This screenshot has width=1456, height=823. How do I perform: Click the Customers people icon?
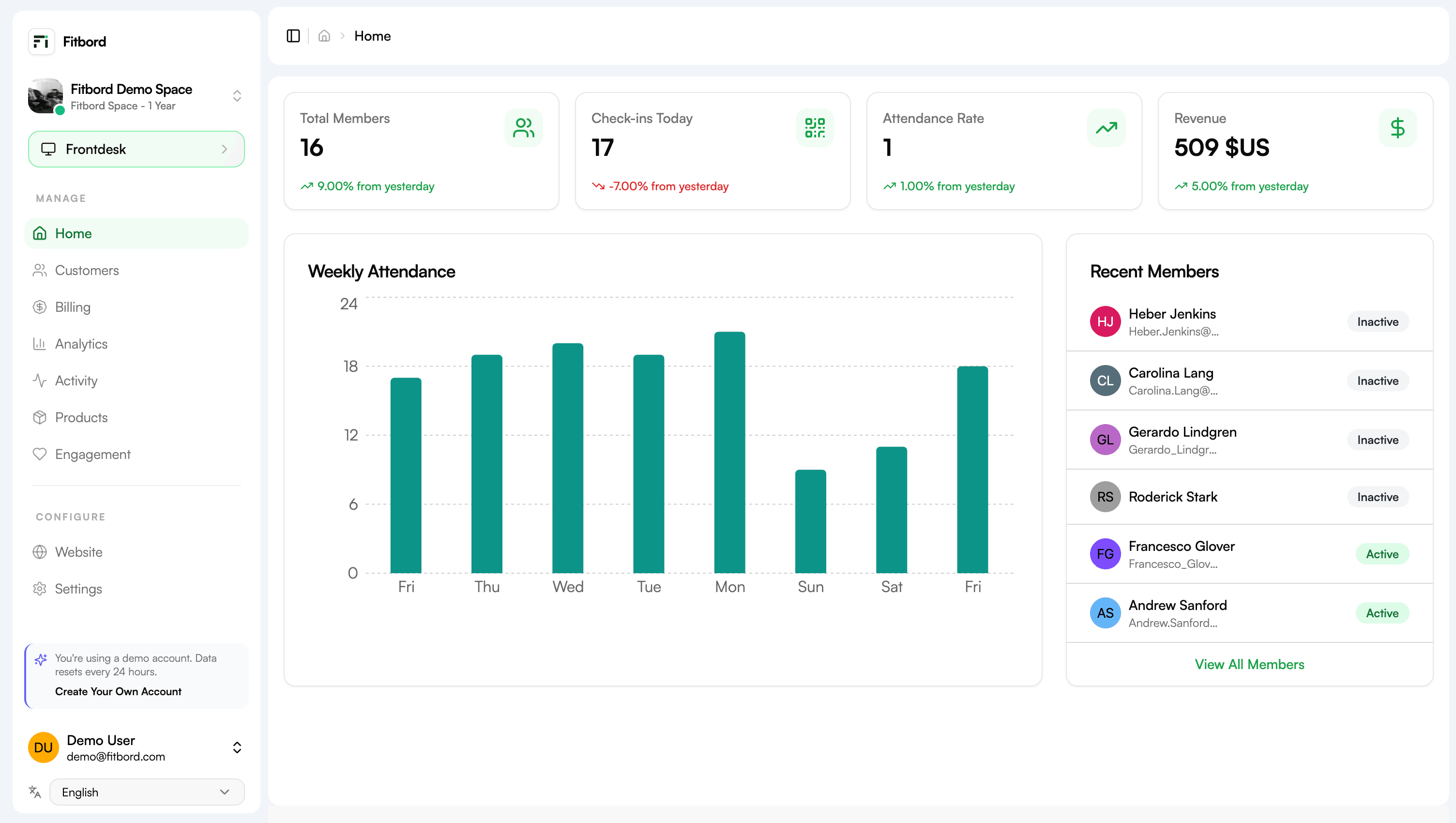(40, 270)
